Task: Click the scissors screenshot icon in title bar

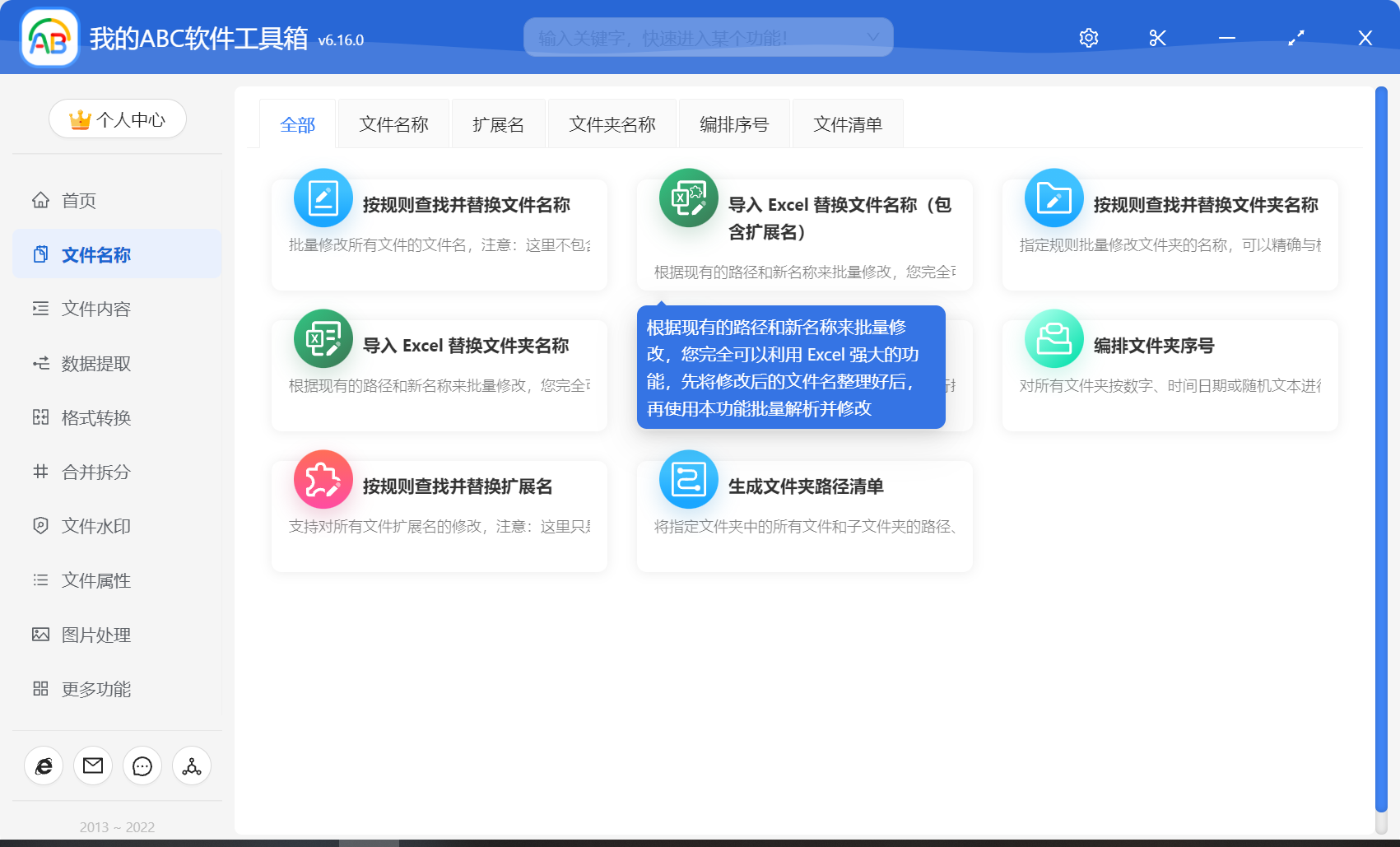Action: 1157,37
